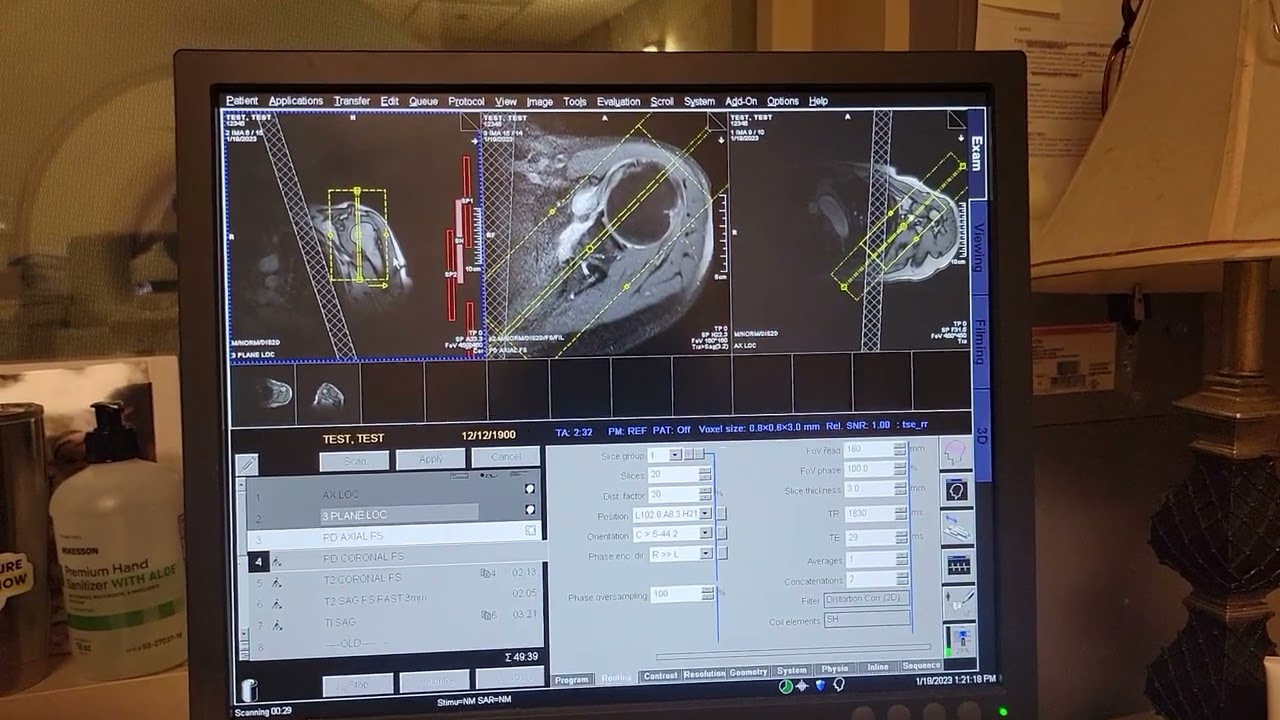1280x720 pixels.
Task: Select the second image thumbnail in the strip
Action: coord(328,394)
